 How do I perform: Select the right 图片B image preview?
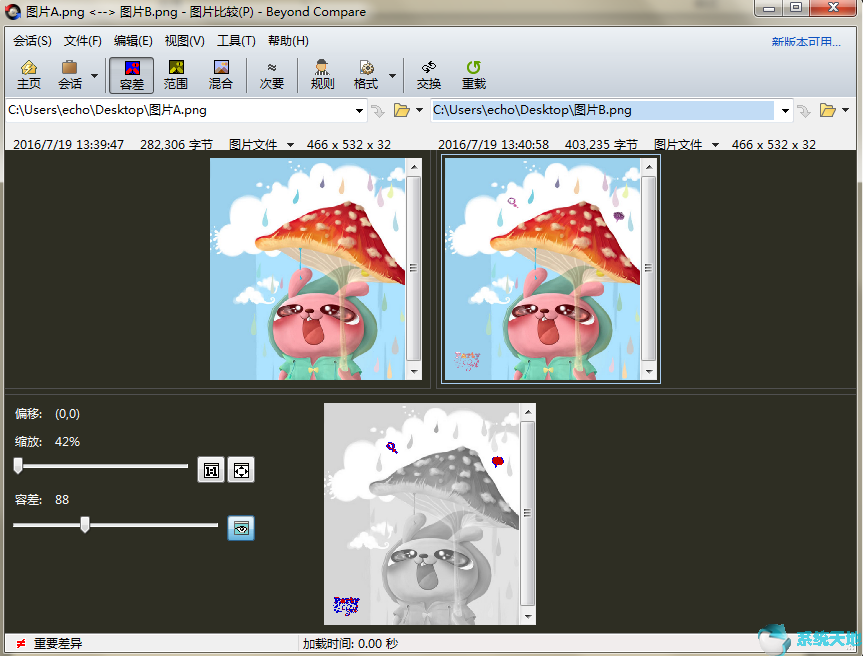click(542, 269)
